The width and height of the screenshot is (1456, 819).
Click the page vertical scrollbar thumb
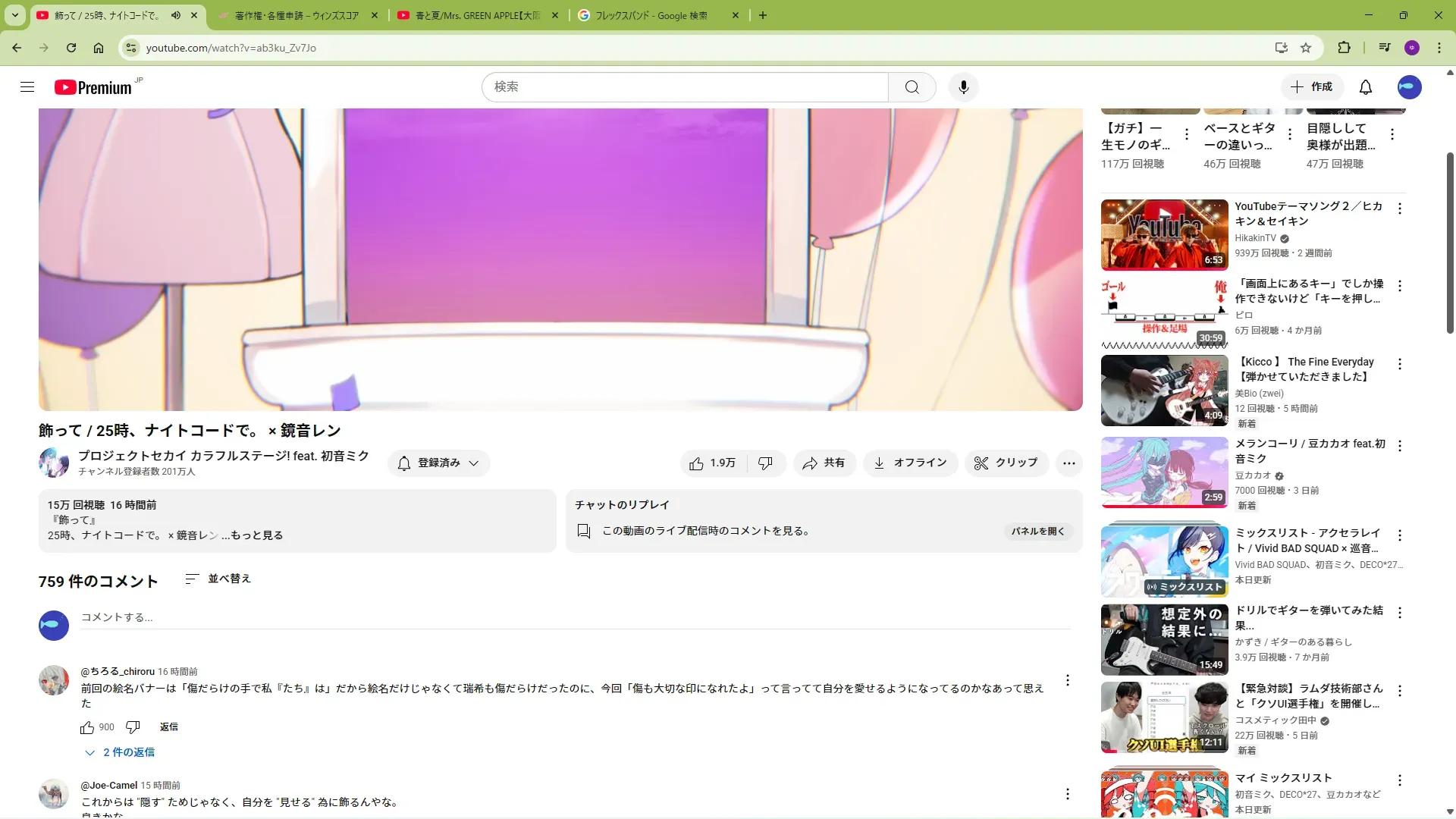tap(1450, 243)
